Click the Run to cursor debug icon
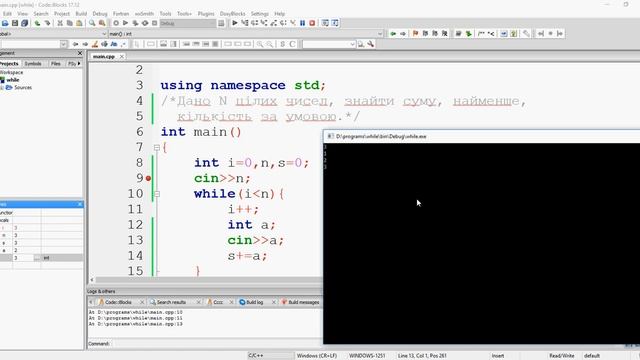This screenshot has width=640, height=360. tap(244, 23)
